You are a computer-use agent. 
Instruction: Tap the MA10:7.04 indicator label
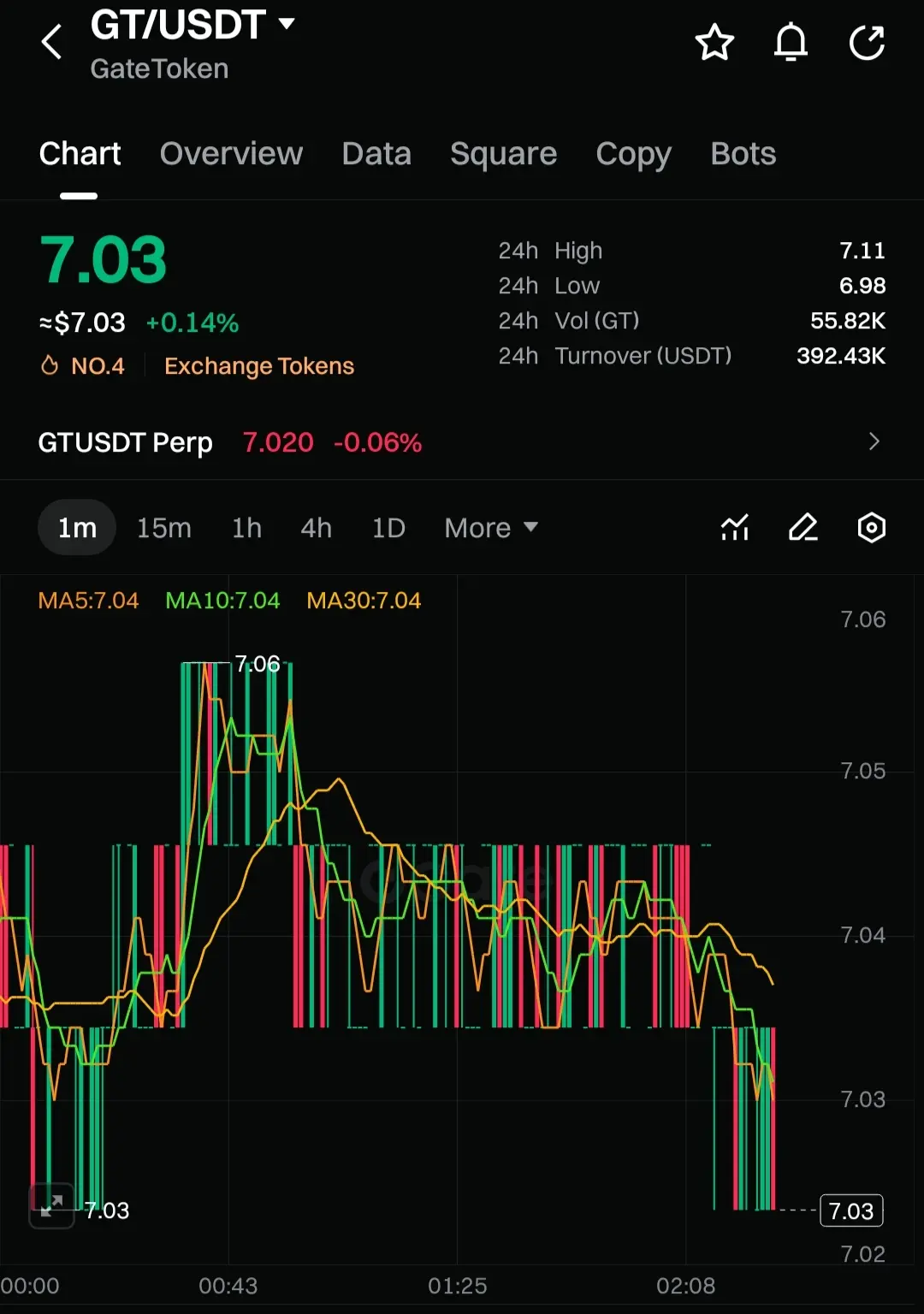click(222, 601)
